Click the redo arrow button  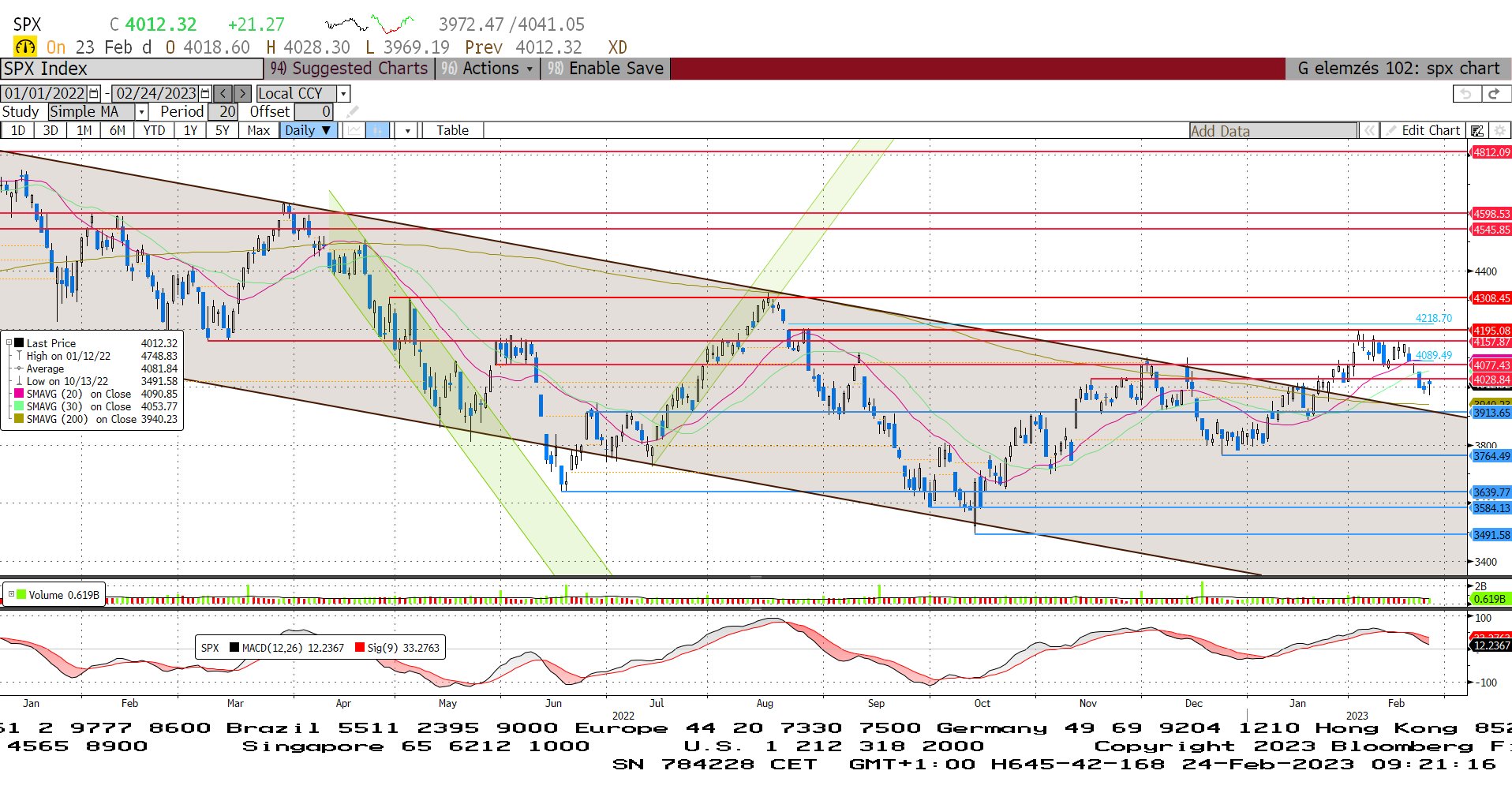[x=1494, y=93]
